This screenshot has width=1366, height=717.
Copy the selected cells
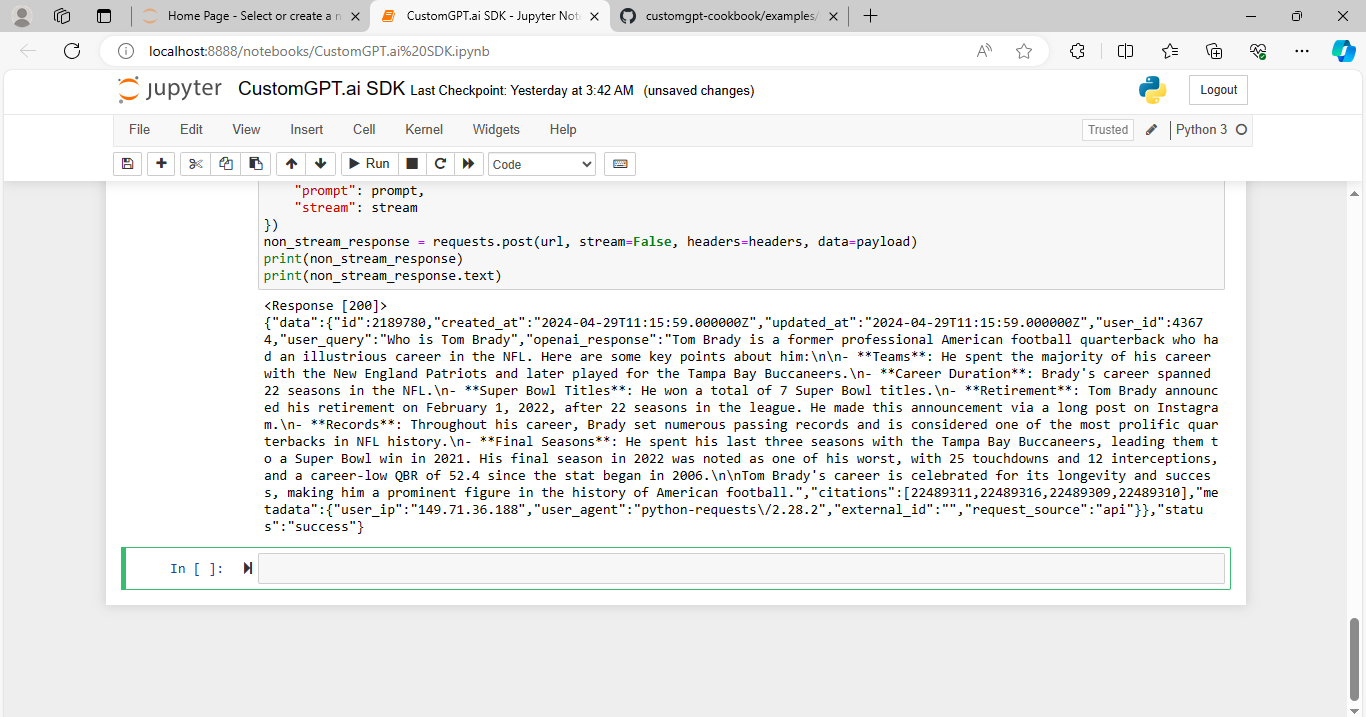click(227, 163)
